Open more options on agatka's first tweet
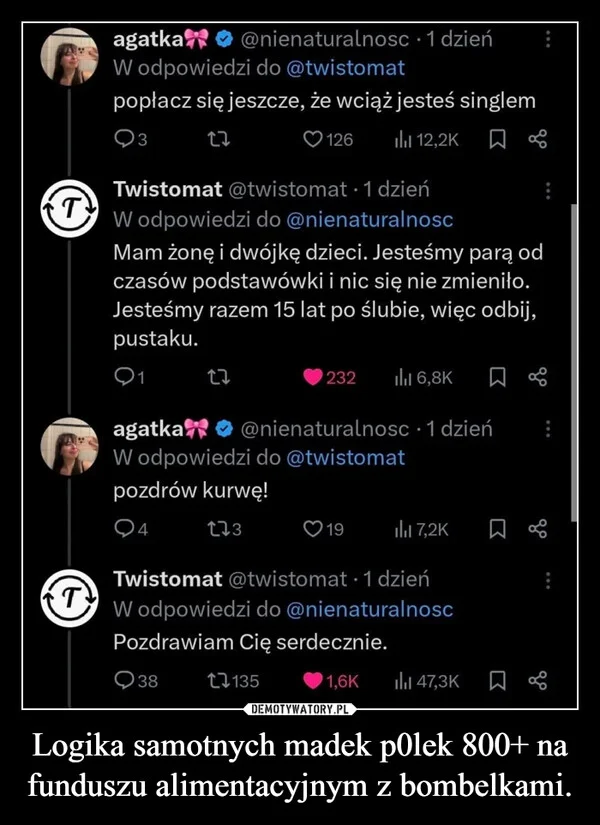 (x=546, y=40)
